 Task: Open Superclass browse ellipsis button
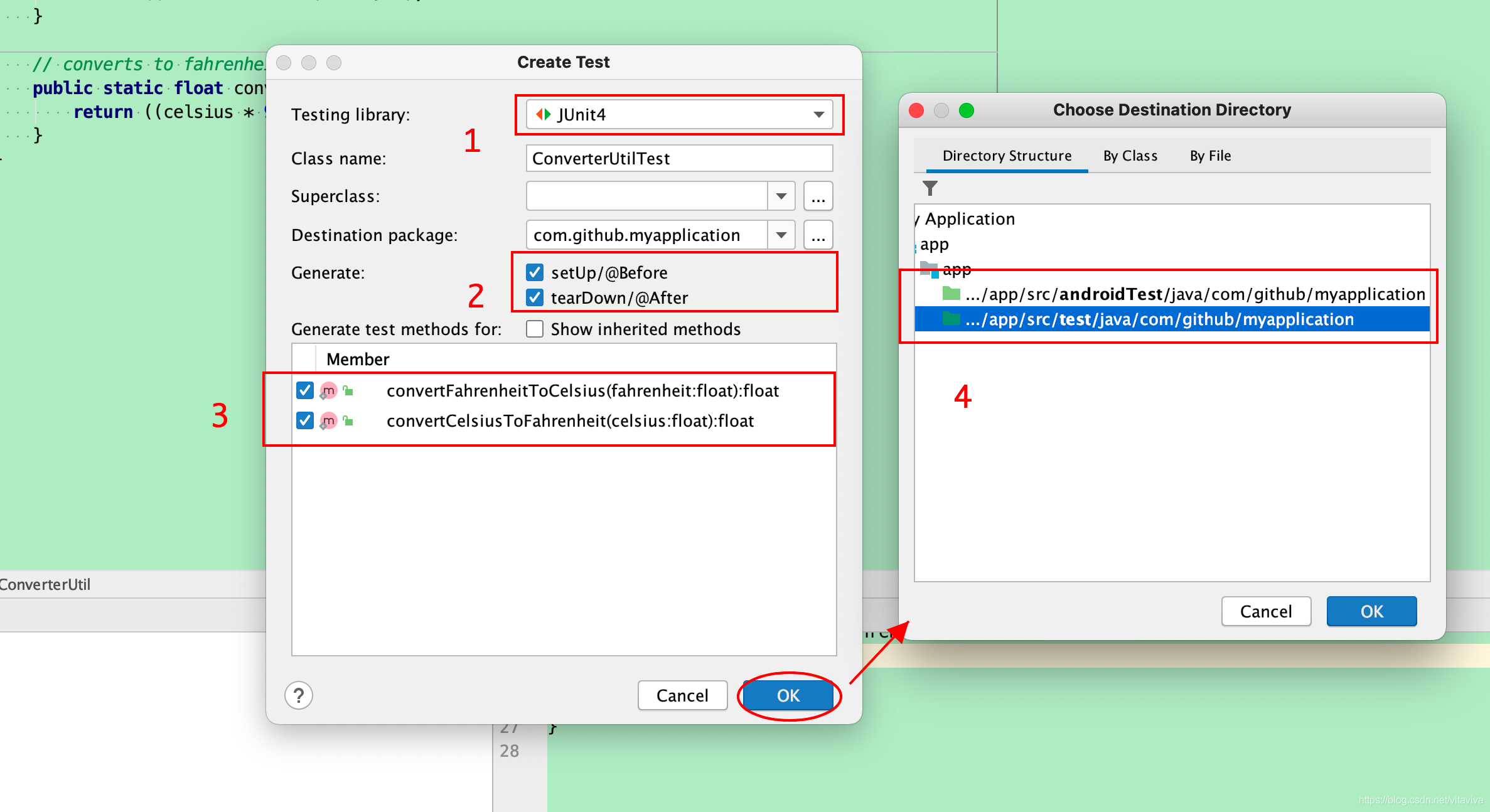[818, 196]
